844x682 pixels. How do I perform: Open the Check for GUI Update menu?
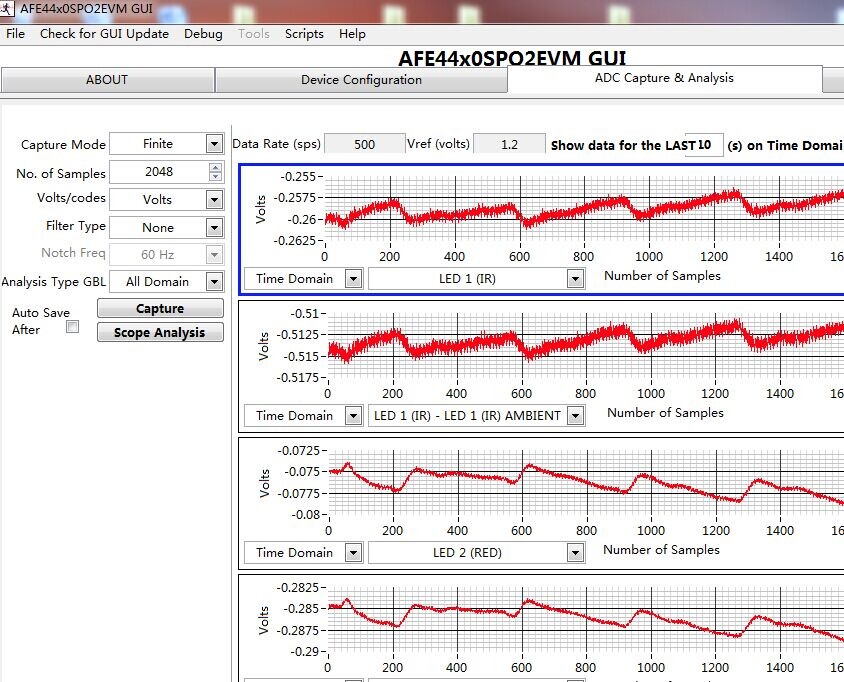pyautogui.click(x=104, y=34)
